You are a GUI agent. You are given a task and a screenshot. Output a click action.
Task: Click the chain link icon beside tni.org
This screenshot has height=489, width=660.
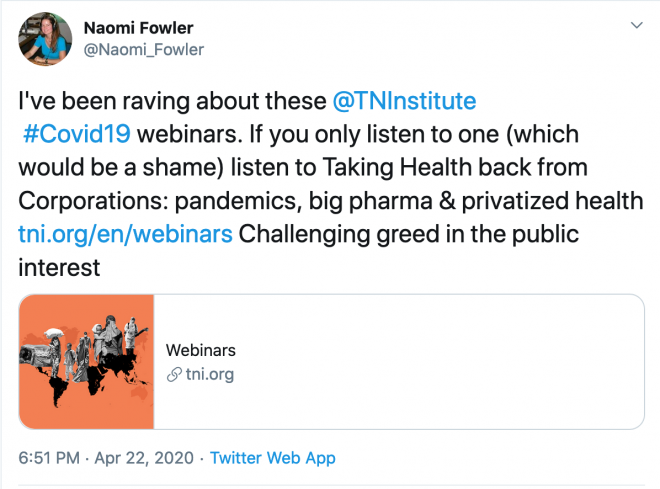pos(172,375)
